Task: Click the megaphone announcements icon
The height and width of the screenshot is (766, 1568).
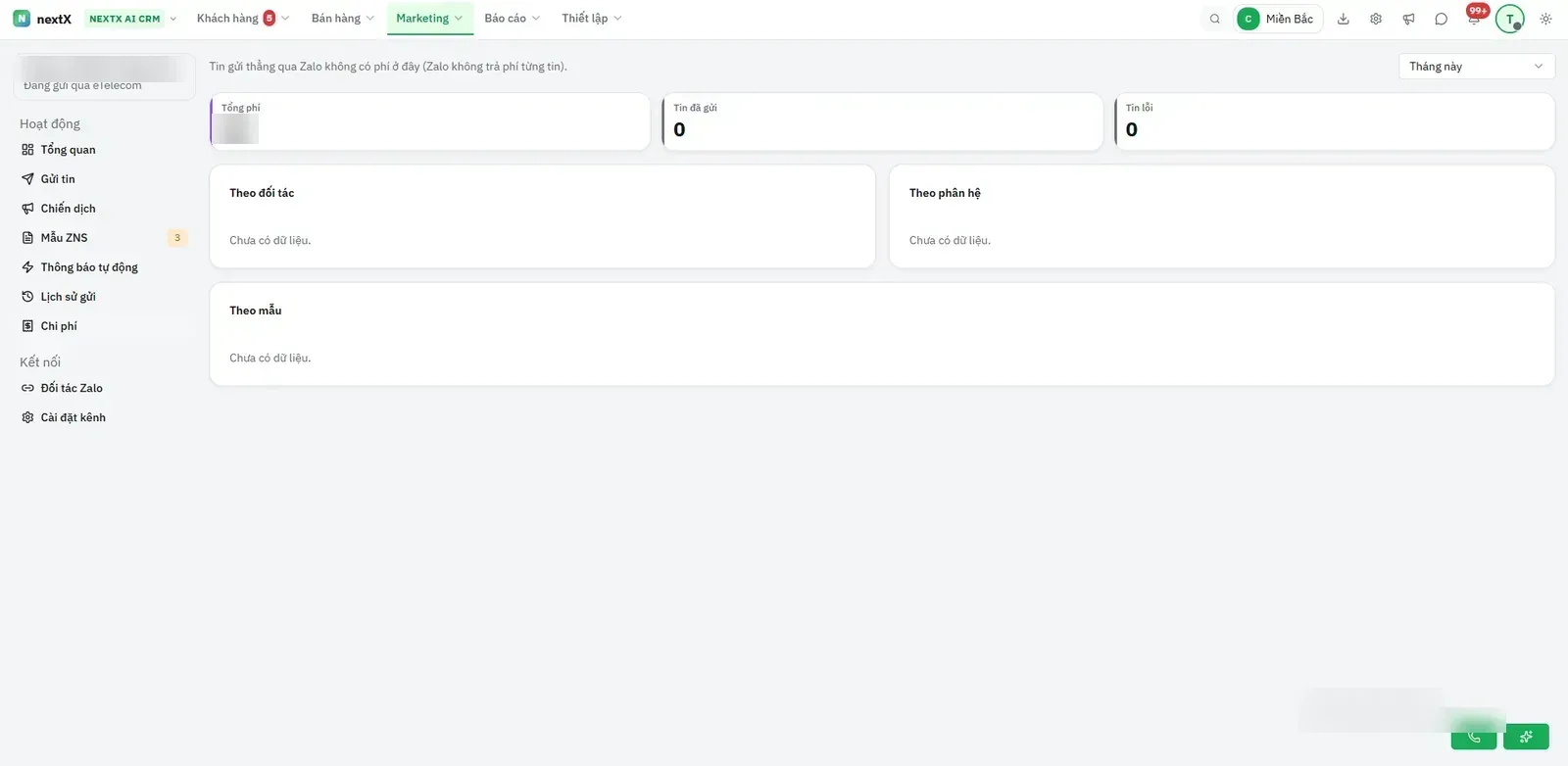Action: pos(1408,19)
